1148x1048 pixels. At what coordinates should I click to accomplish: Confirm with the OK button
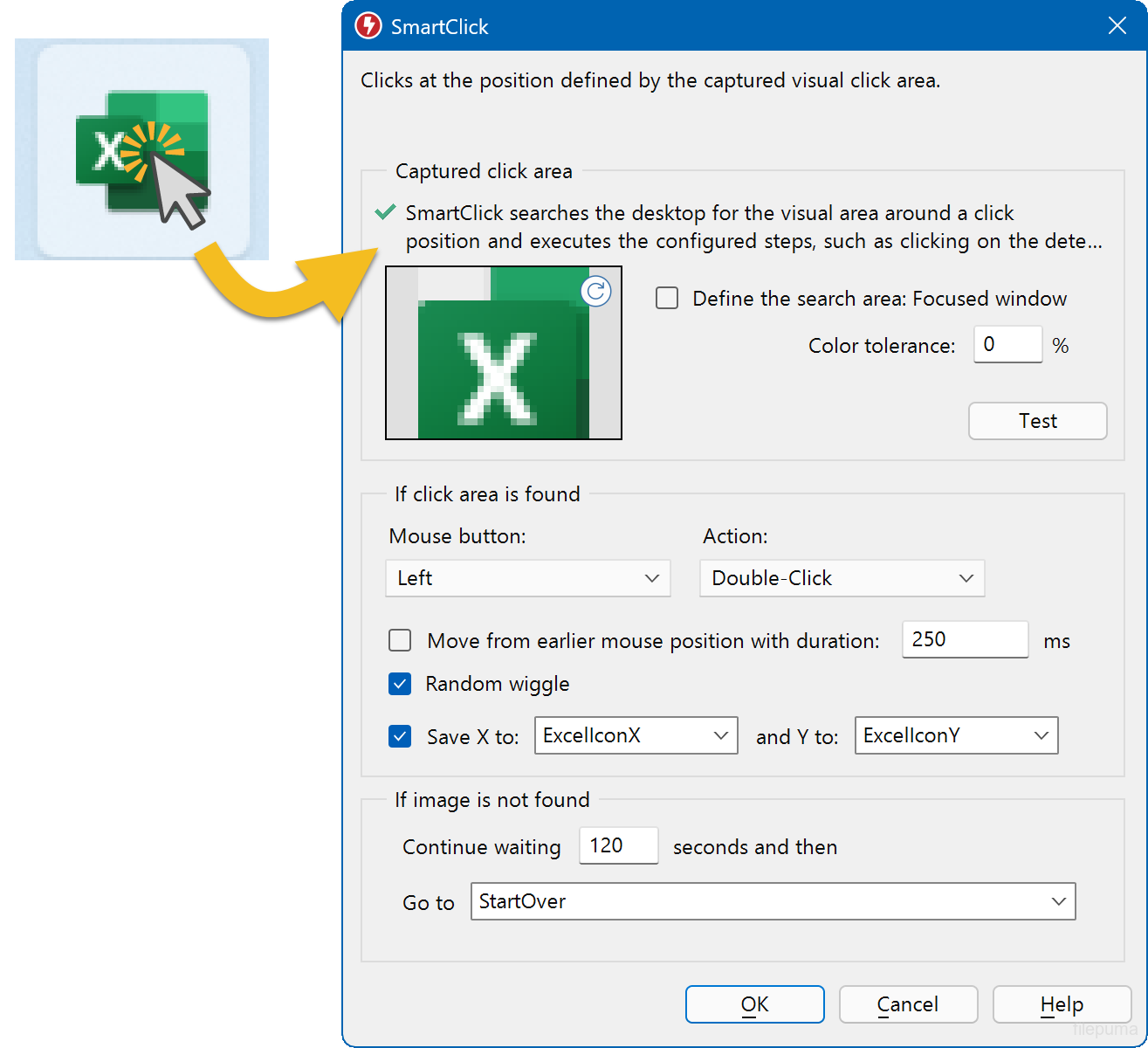coord(755,1004)
